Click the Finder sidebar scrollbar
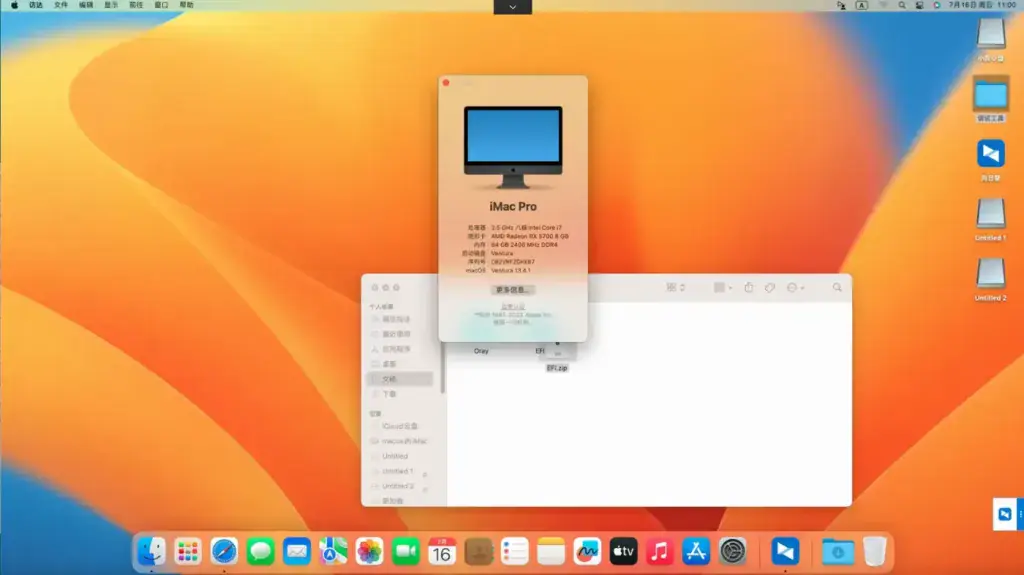This screenshot has height=575, width=1024. 443,369
